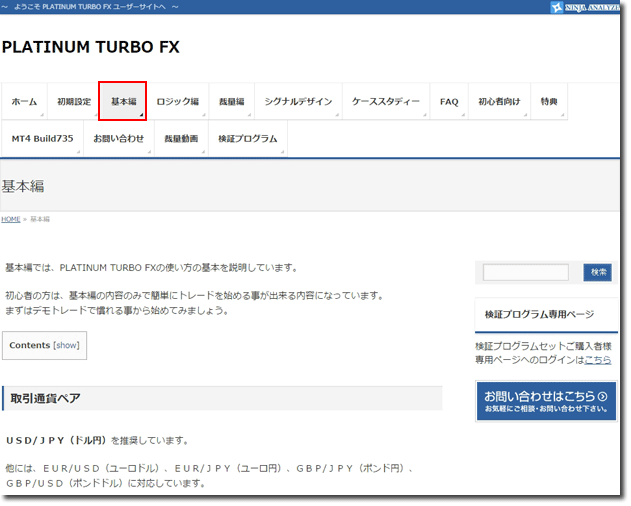Click into the search input field

(526, 273)
